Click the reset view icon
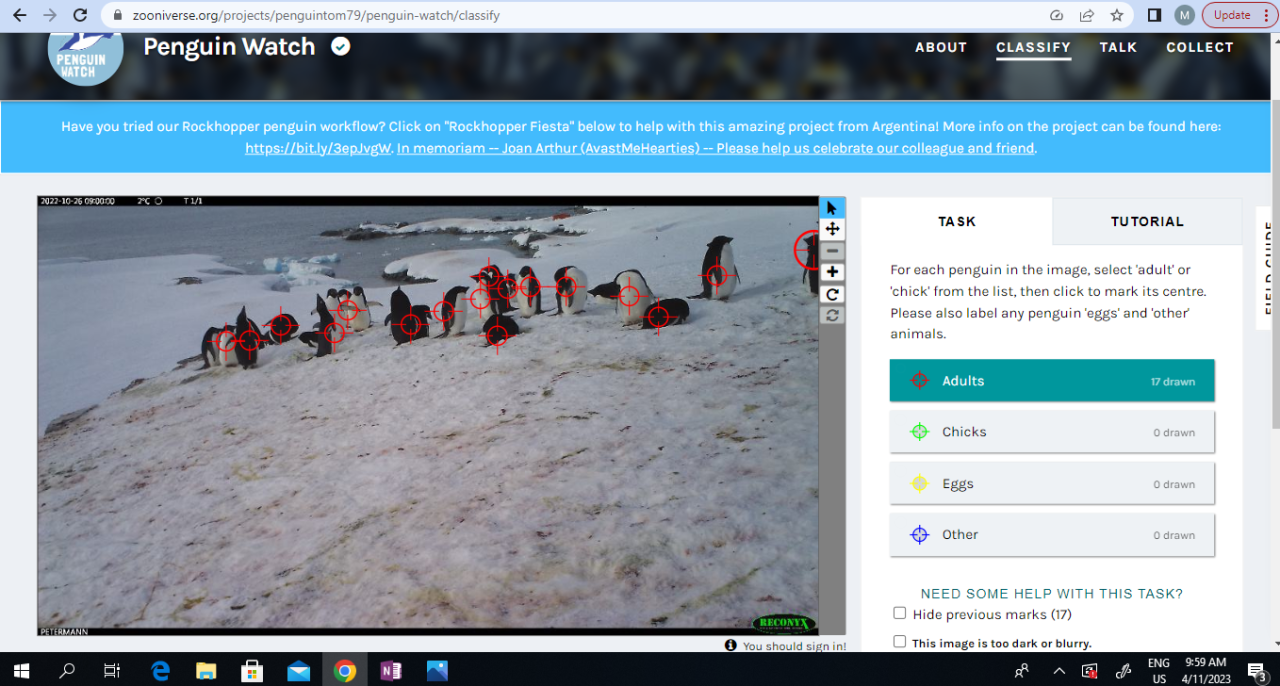Screen dimensions: 1280x686 click(832, 315)
